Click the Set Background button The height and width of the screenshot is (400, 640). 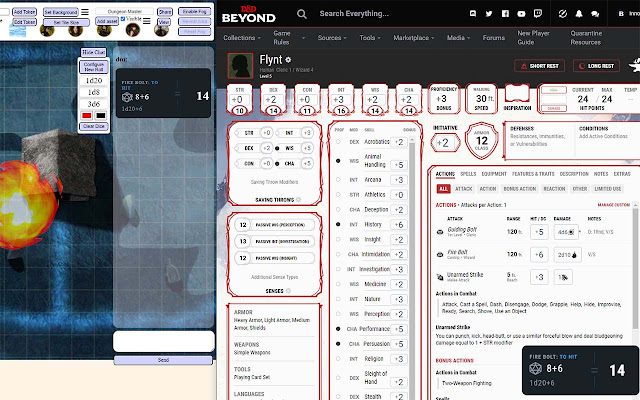[x=60, y=12]
